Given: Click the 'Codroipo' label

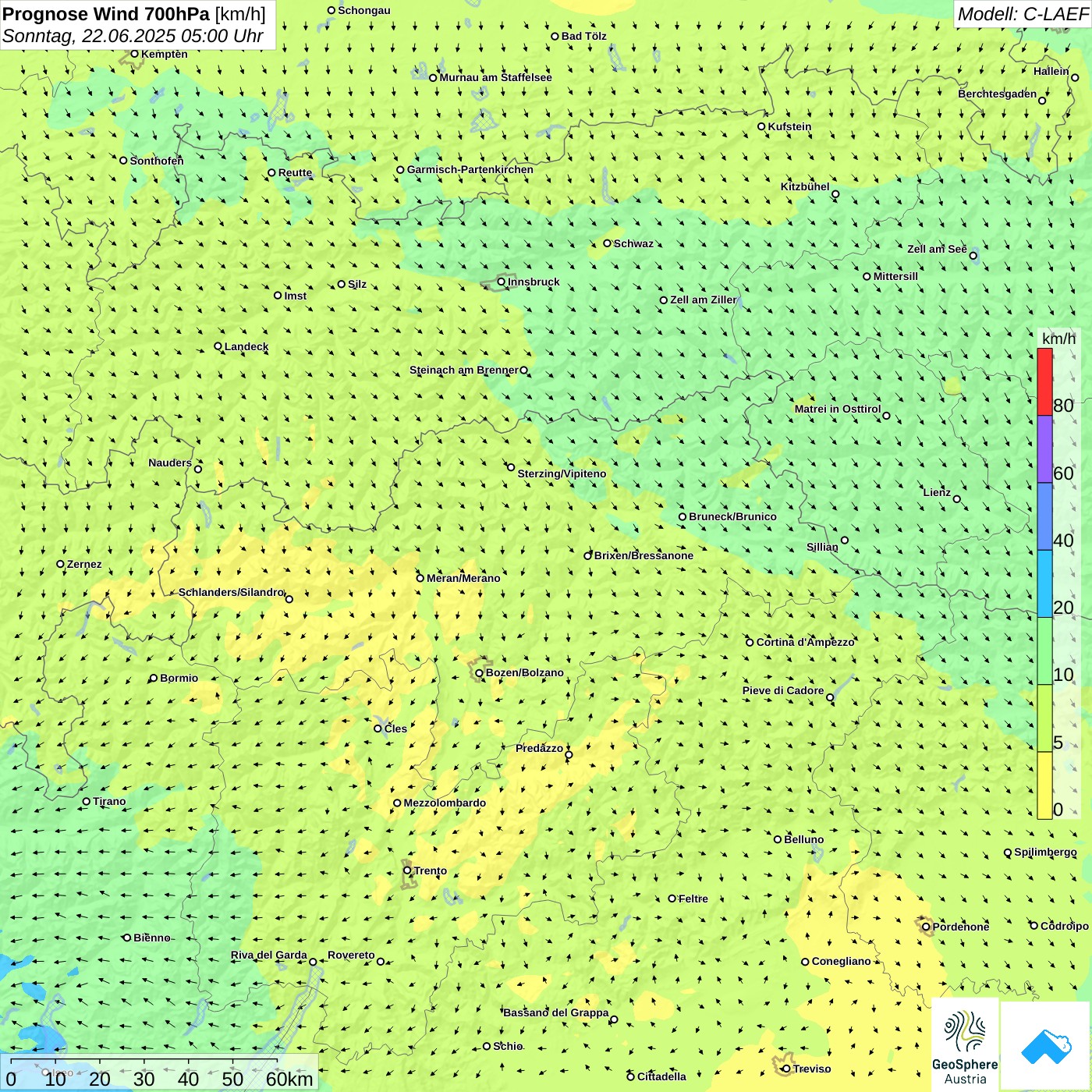Looking at the screenshot, I should 1065,926.
